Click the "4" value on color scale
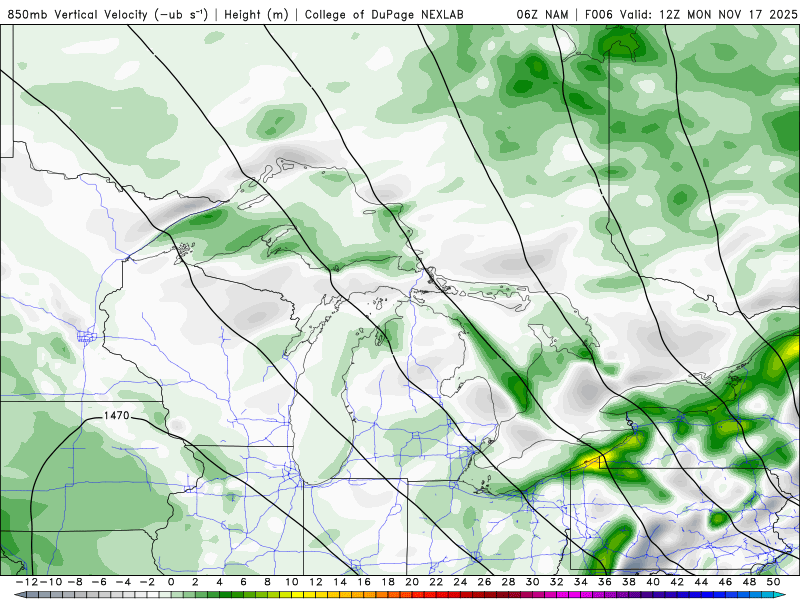Viewport: 800px width, 600px height. (219, 582)
